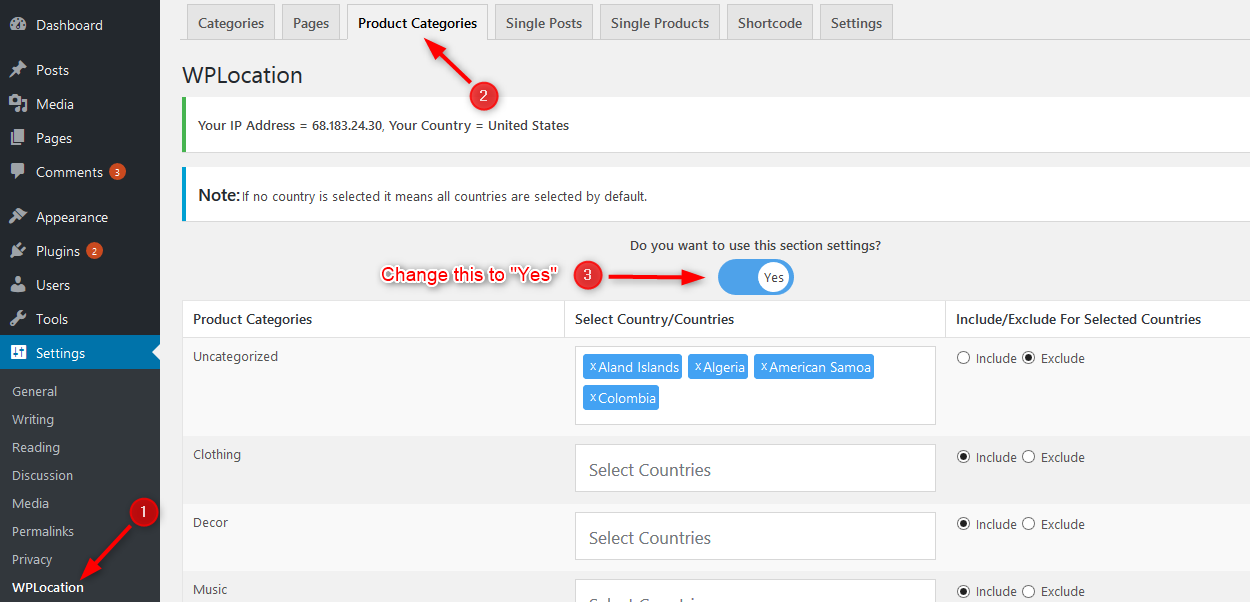Pick Include for the Music category
Image resolution: width=1250 pixels, height=602 pixels.
[x=963, y=591]
